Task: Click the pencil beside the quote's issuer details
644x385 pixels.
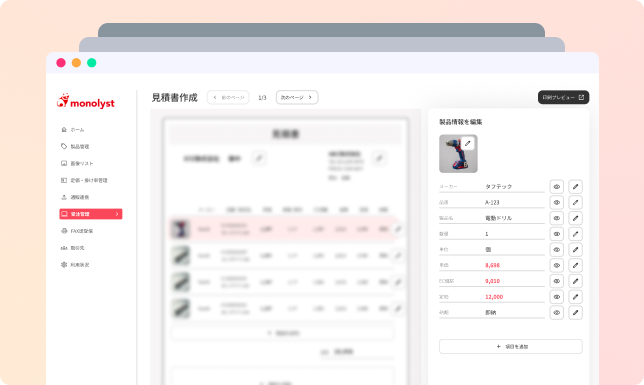Action: tap(379, 158)
